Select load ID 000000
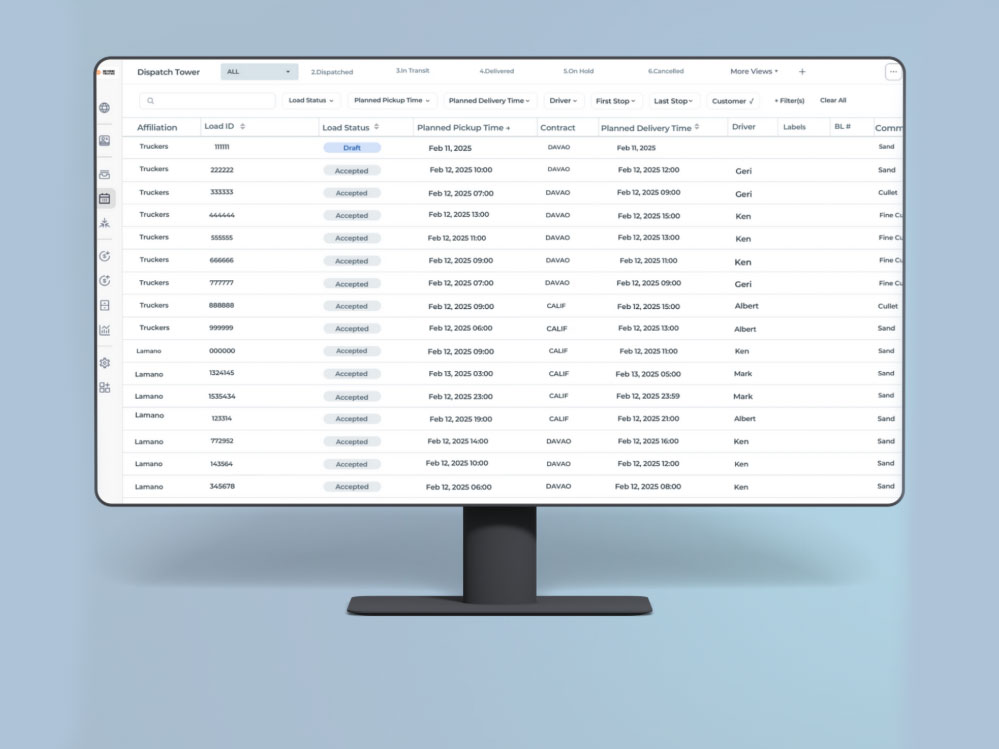Viewport: 999px width, 749px height. (x=222, y=351)
